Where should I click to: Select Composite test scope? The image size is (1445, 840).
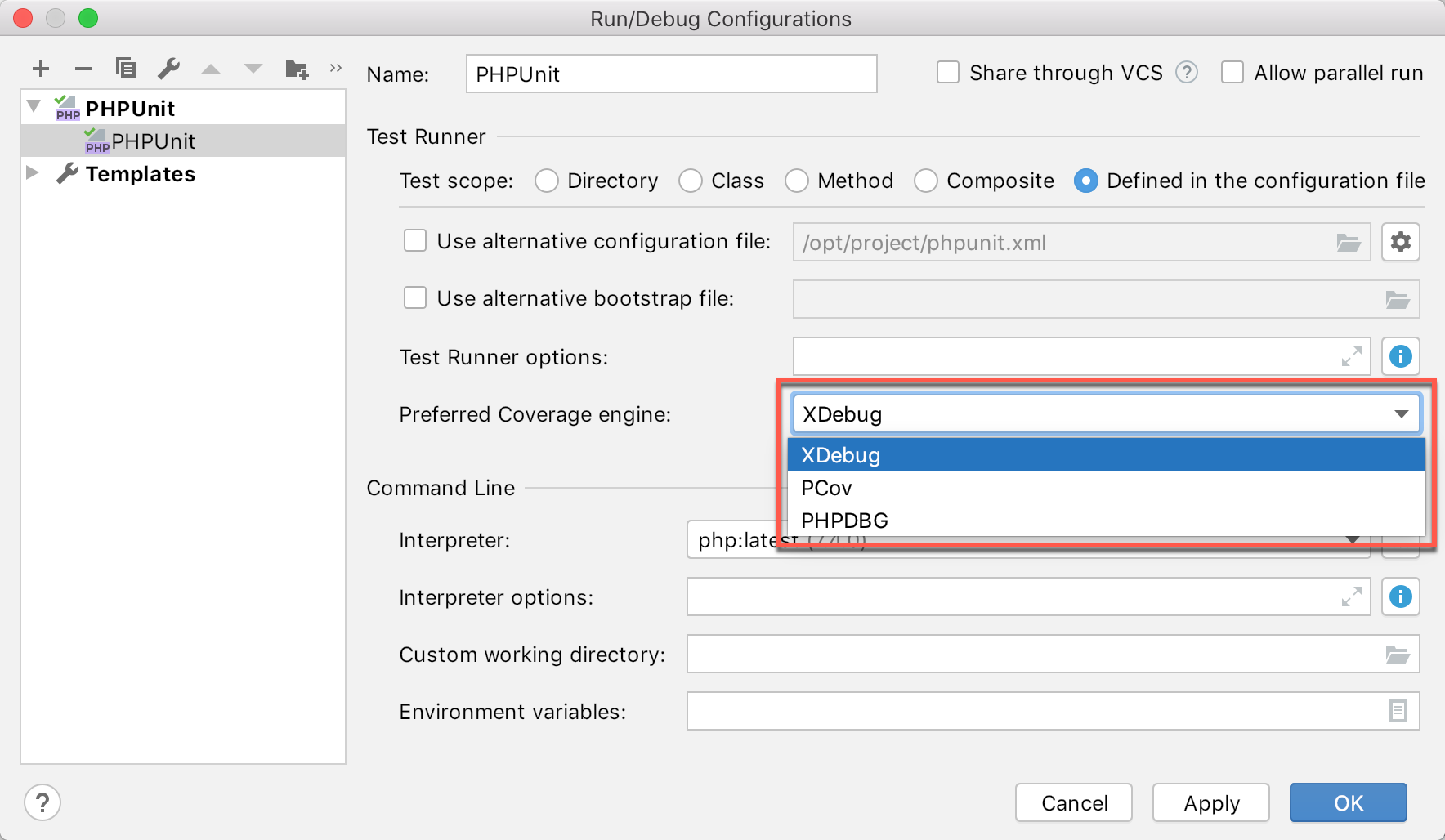pyautogui.click(x=926, y=181)
